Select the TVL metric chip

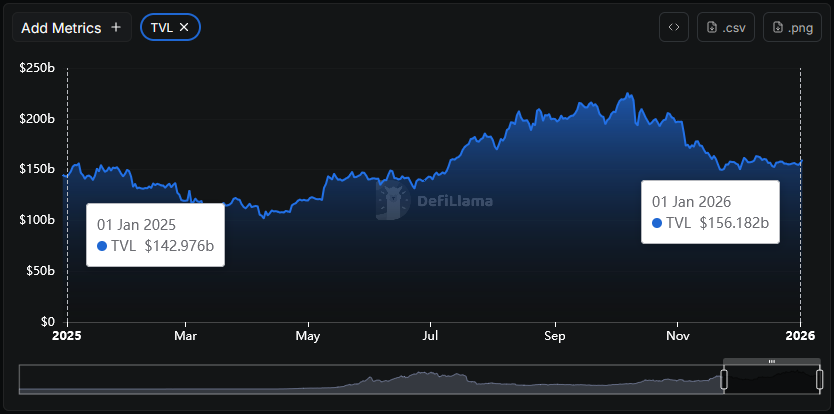point(160,28)
